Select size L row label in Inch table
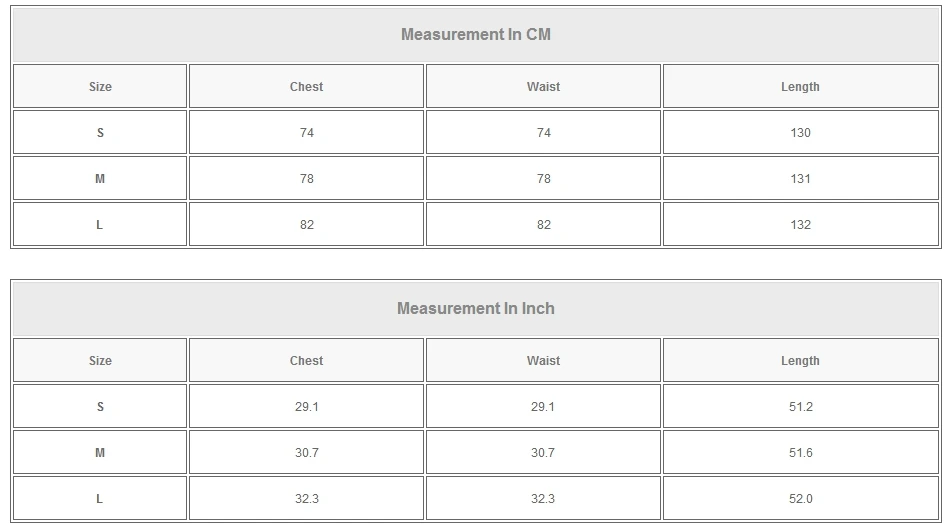 coord(100,499)
